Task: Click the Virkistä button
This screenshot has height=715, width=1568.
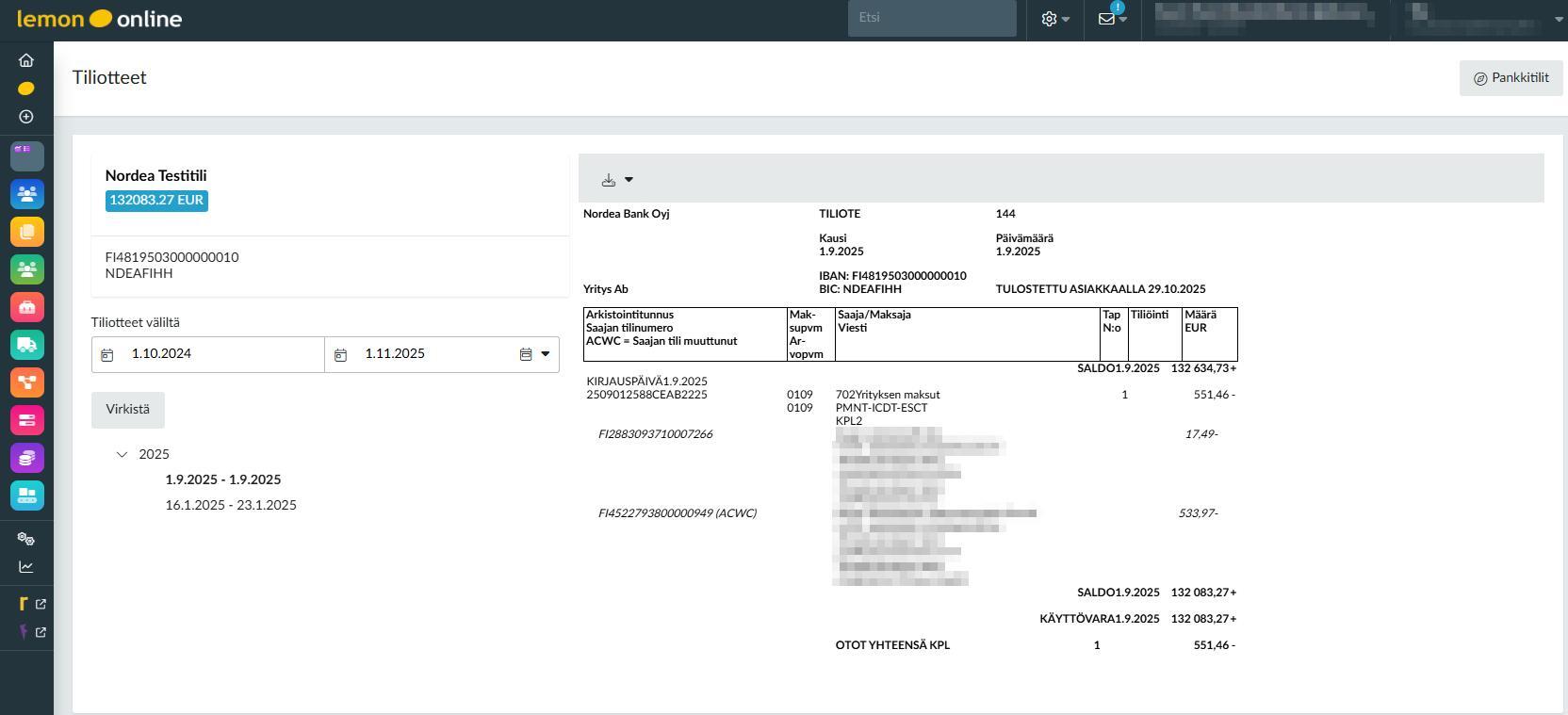Action: click(127, 410)
